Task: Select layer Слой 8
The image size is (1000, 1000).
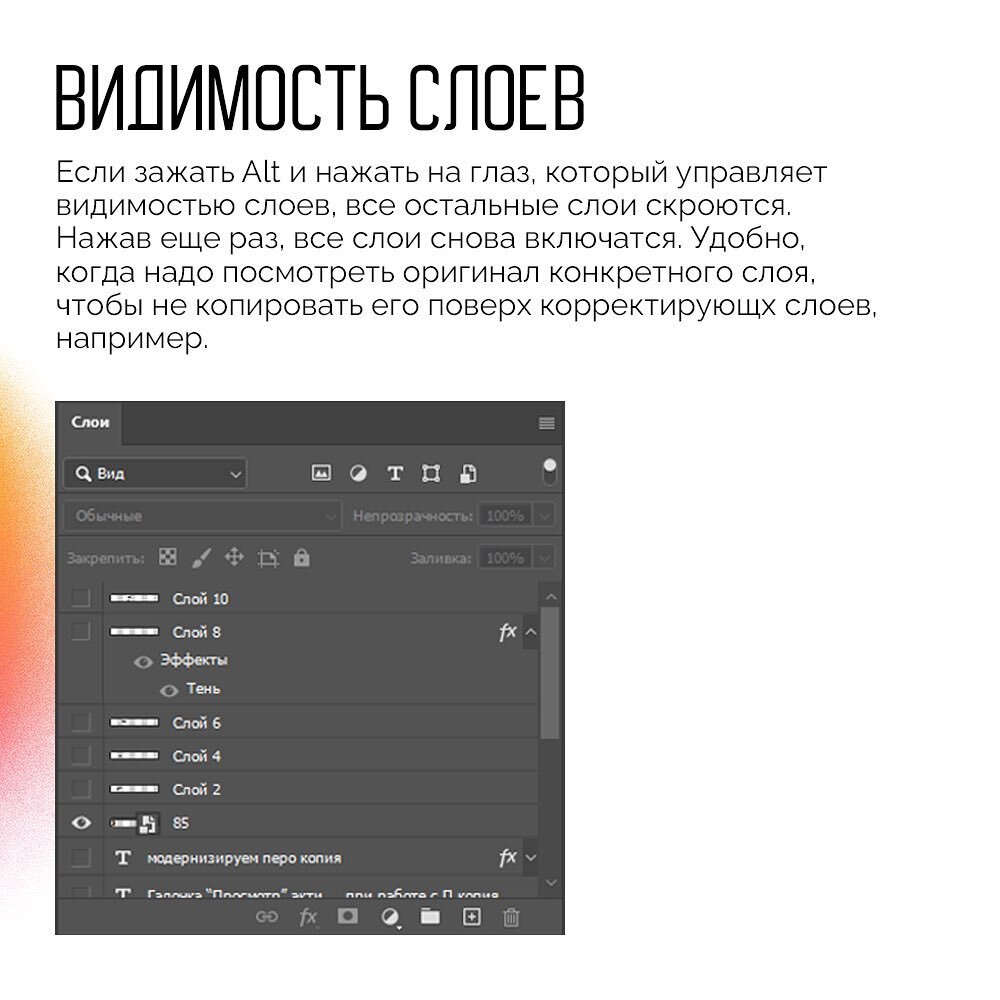Action: click(298, 631)
